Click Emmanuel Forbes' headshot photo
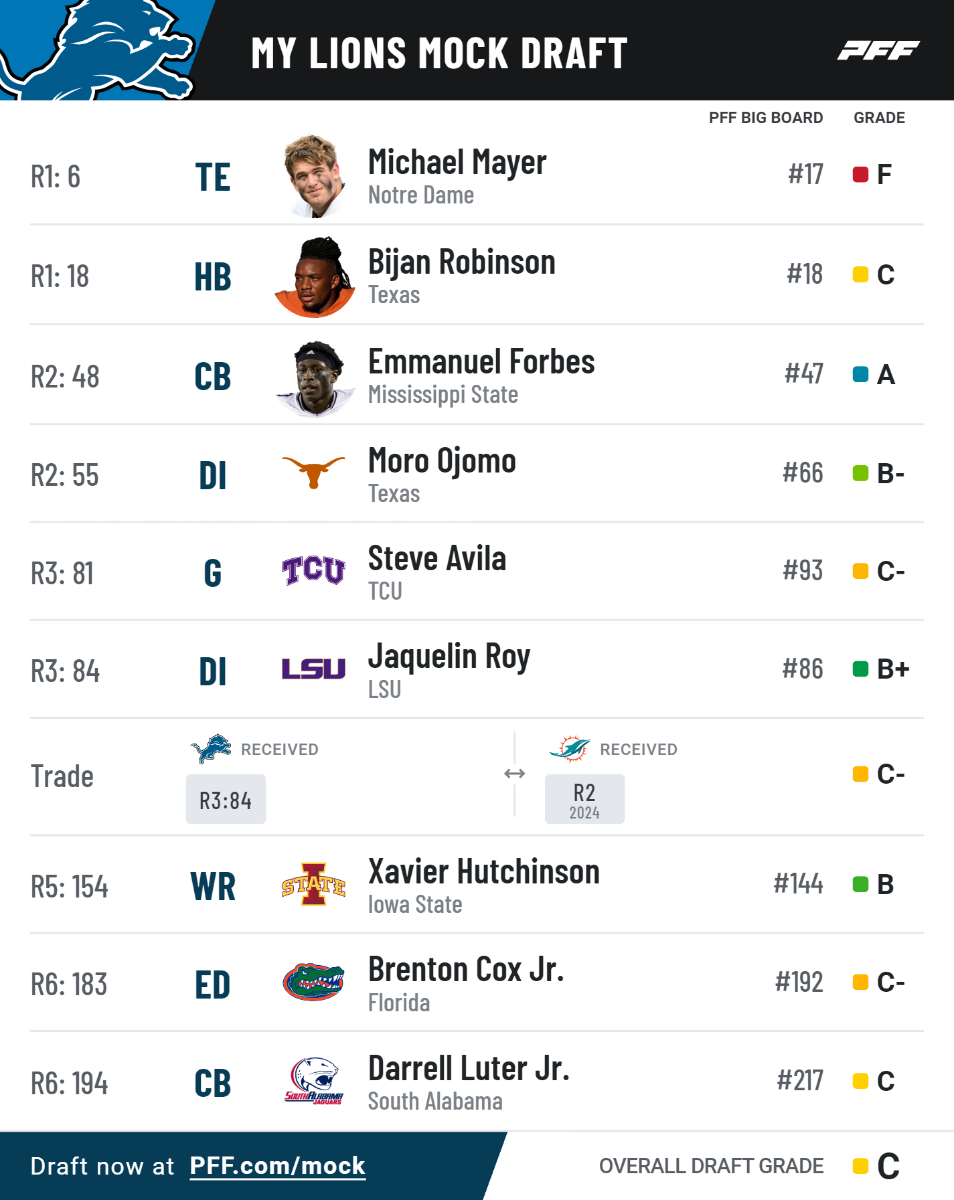Image resolution: width=954 pixels, height=1200 pixels. pos(315,377)
